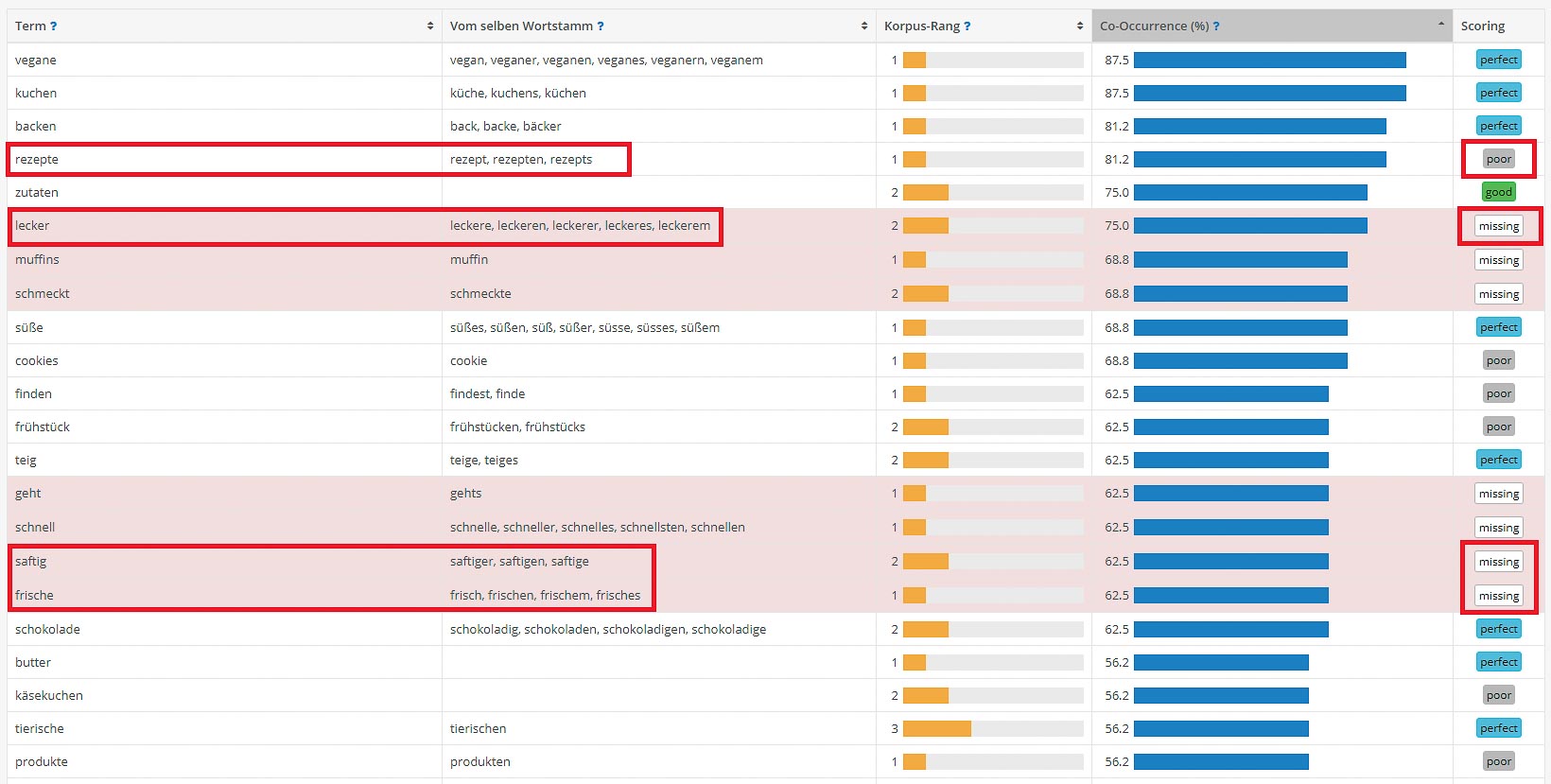Select the term cell schokolade
Image resolution: width=1551 pixels, height=784 pixels.
47,629
